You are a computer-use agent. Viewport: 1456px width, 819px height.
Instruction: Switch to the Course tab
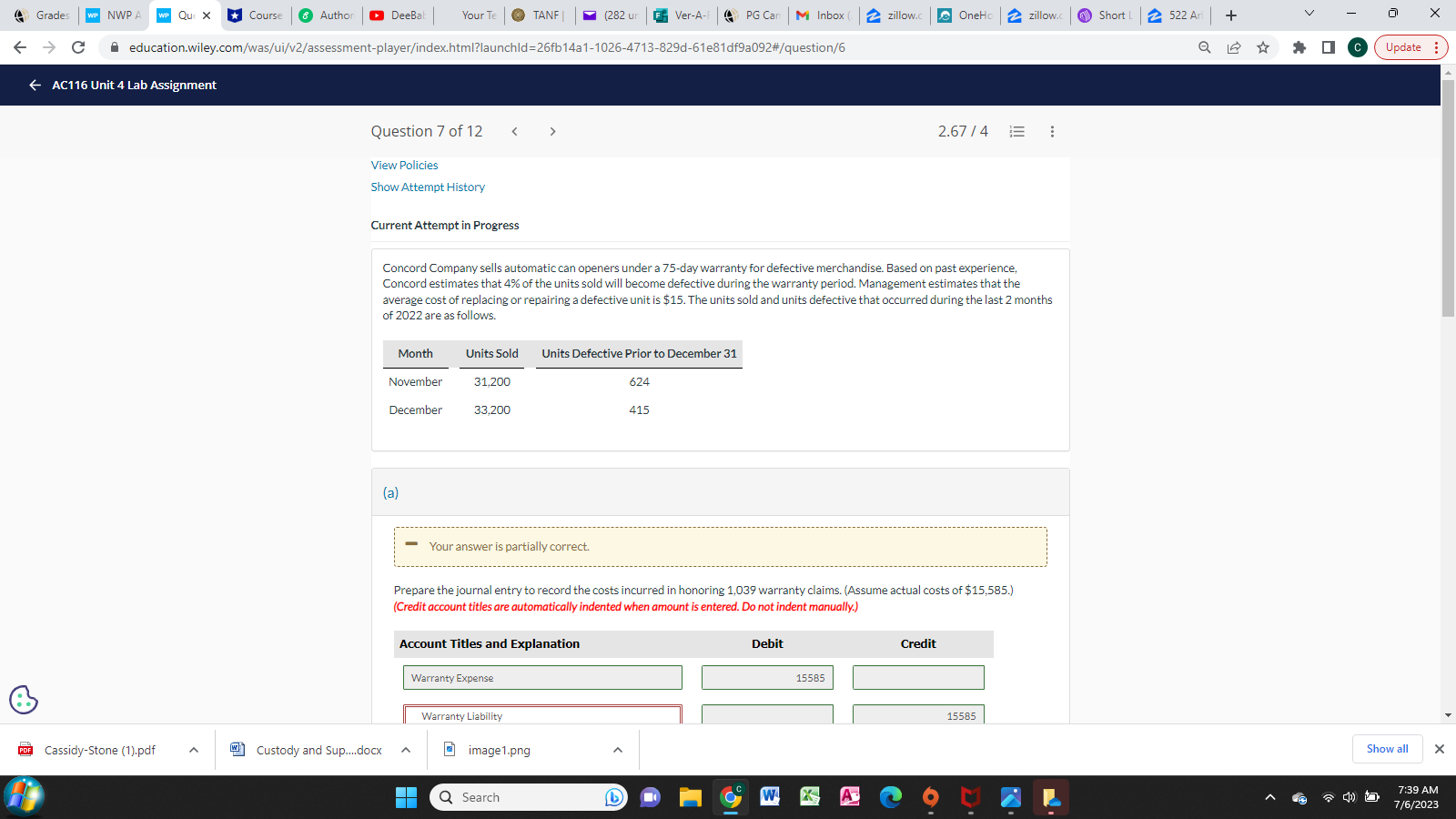tap(257, 15)
